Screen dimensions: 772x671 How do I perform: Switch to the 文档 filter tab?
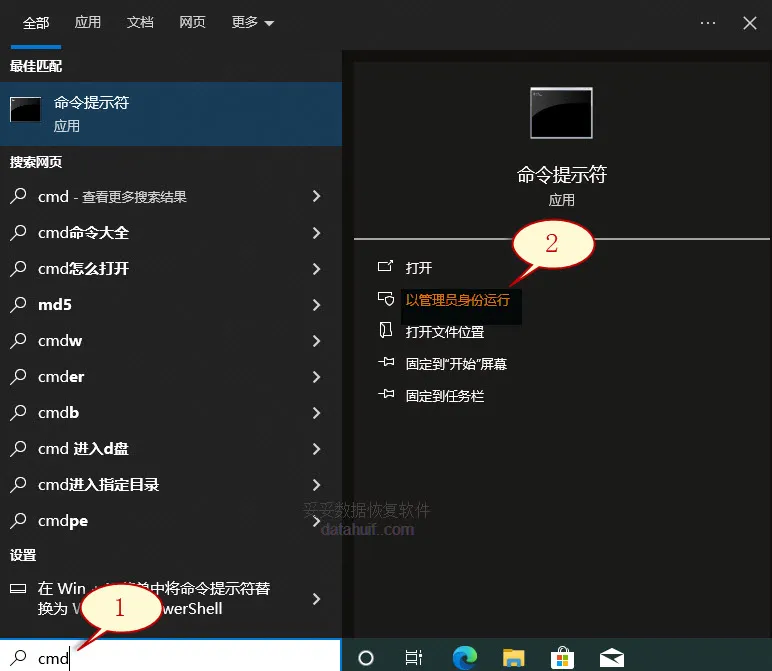click(x=140, y=22)
